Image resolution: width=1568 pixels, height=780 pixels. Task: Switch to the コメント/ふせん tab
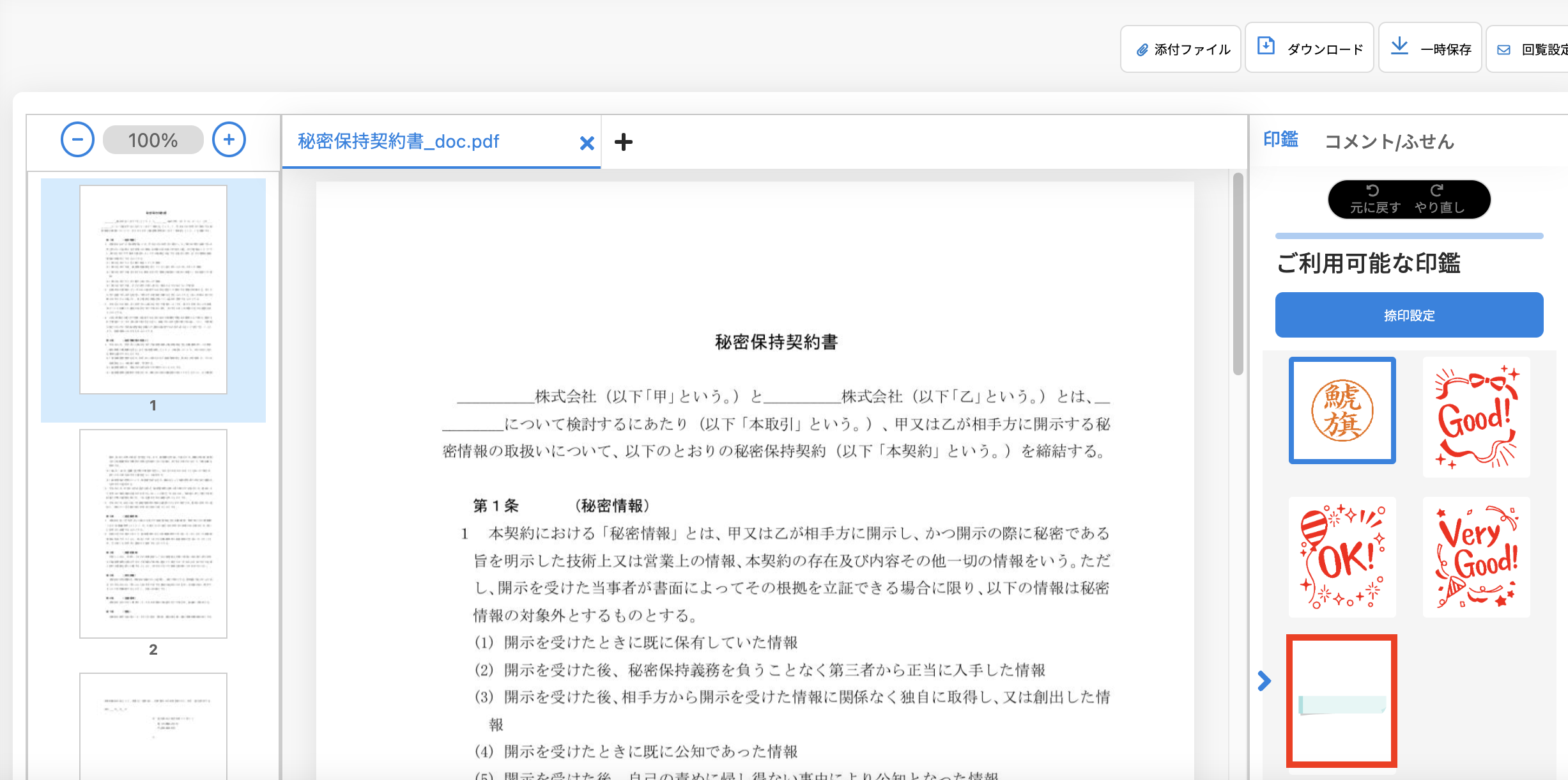pyautogui.click(x=1389, y=141)
